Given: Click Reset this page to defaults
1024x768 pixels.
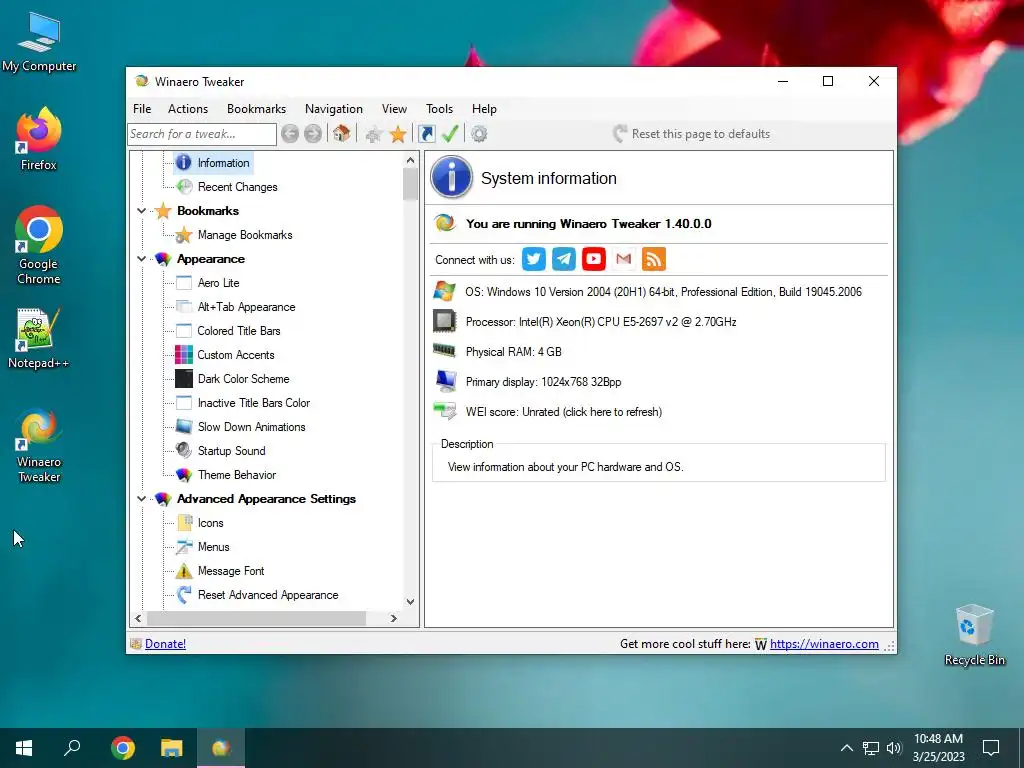Looking at the screenshot, I should tap(691, 134).
